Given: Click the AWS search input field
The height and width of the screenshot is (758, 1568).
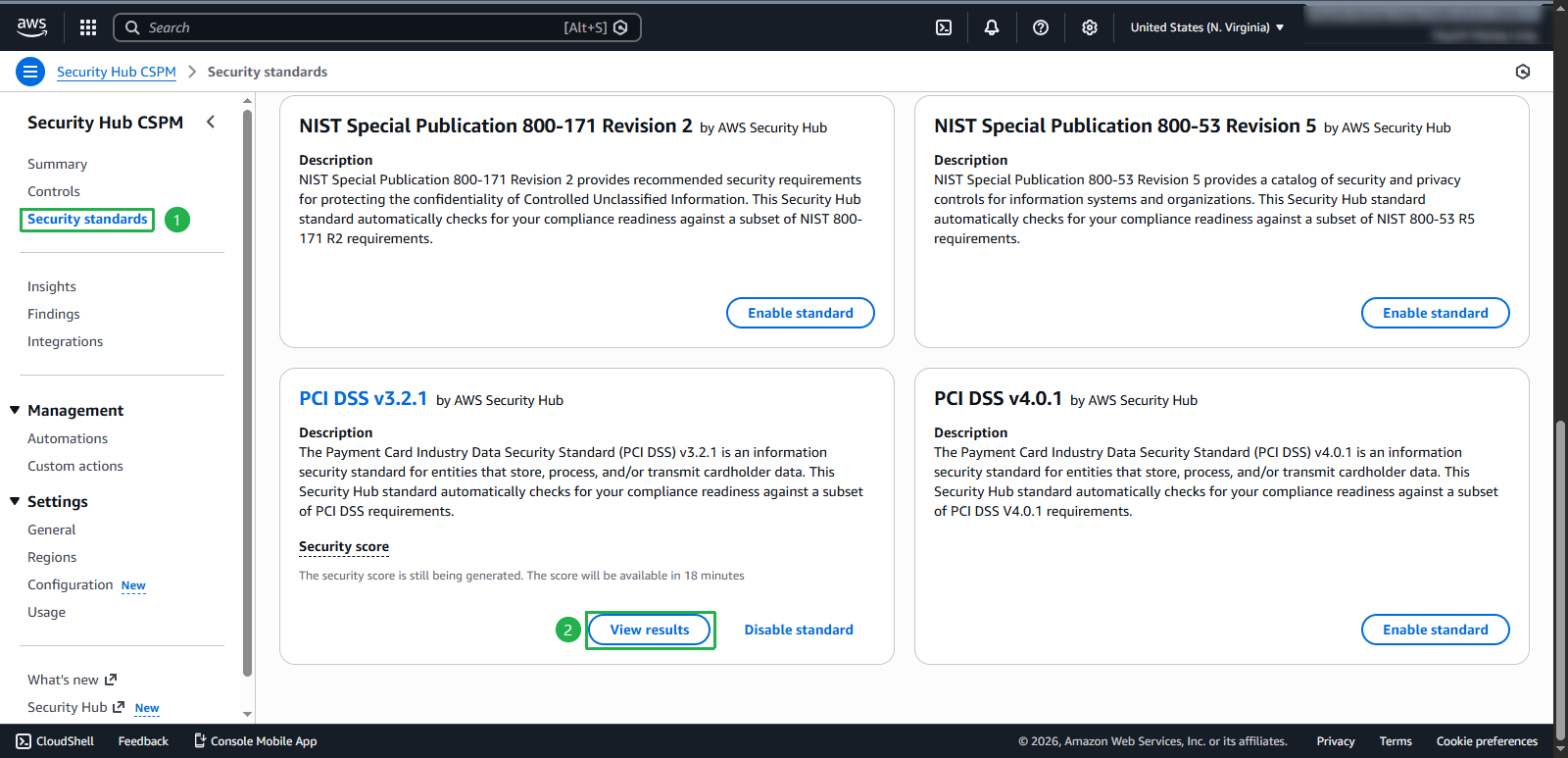Looking at the screenshot, I should pyautogui.click(x=353, y=27).
